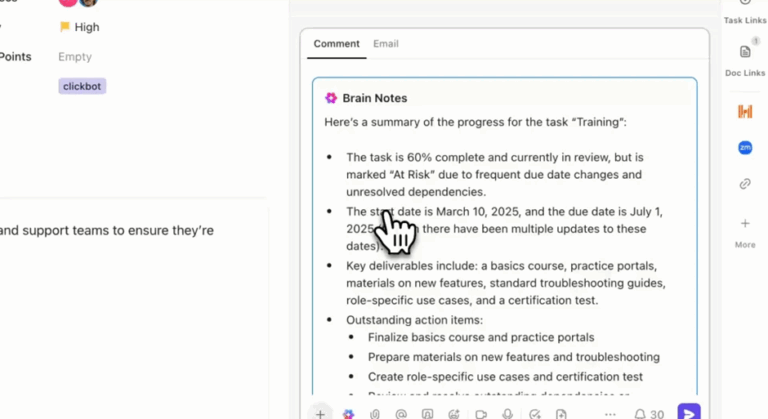
Task: Open the Brain AI icon in comment toolbar
Action: click(348, 413)
